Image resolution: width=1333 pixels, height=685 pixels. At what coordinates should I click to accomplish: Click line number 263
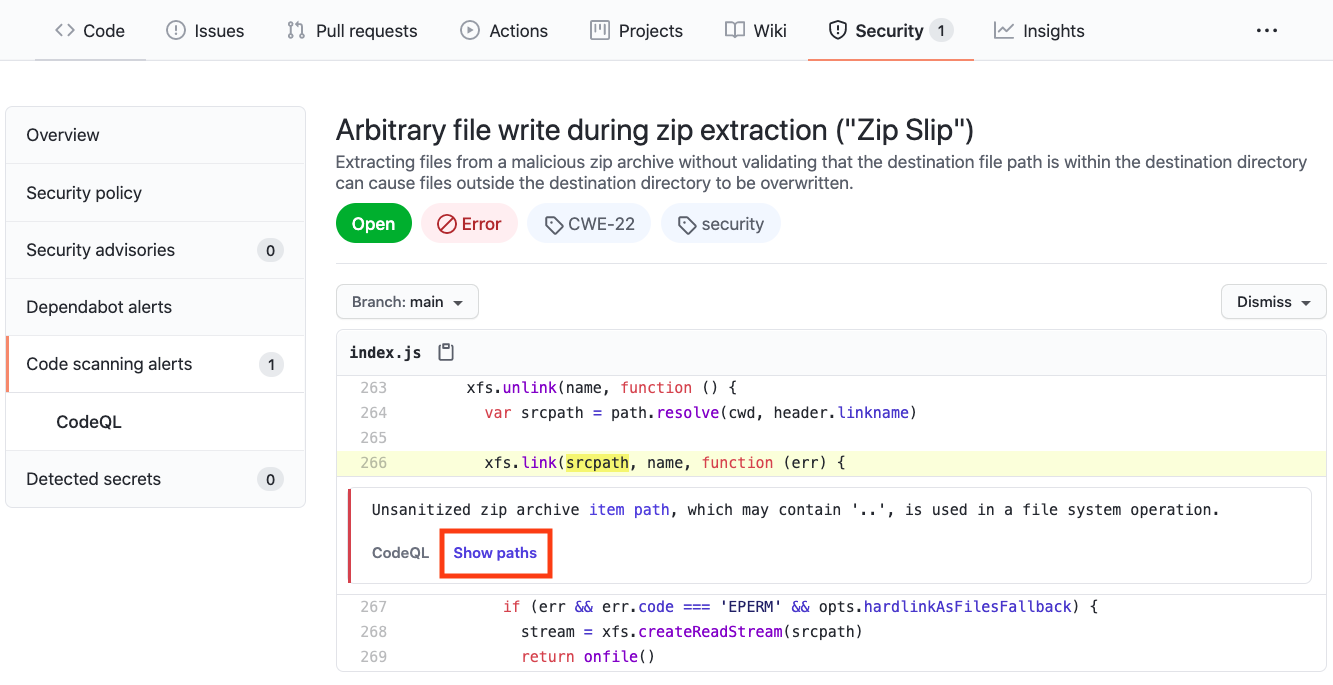coord(372,388)
